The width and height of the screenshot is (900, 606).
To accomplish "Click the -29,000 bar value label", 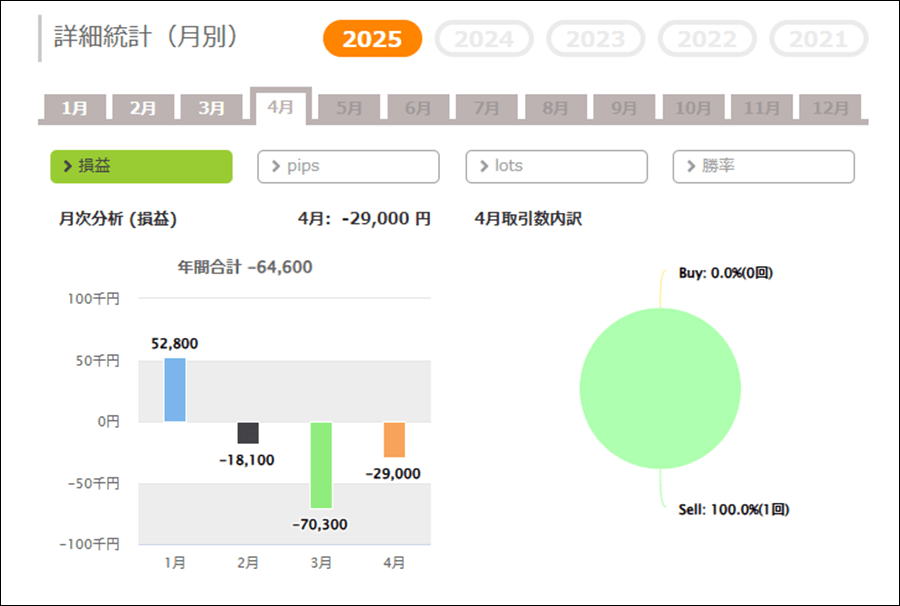I will pyautogui.click(x=393, y=474).
